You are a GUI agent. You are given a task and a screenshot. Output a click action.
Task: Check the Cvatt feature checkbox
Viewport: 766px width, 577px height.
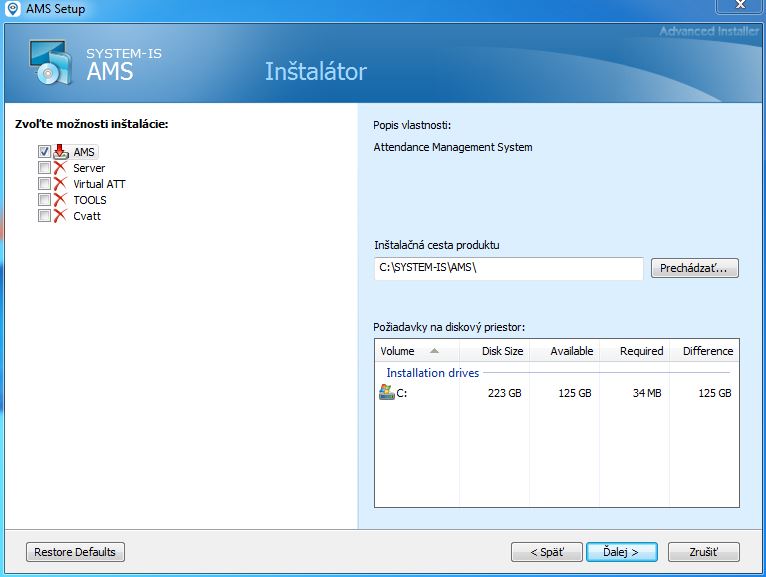click(44, 216)
